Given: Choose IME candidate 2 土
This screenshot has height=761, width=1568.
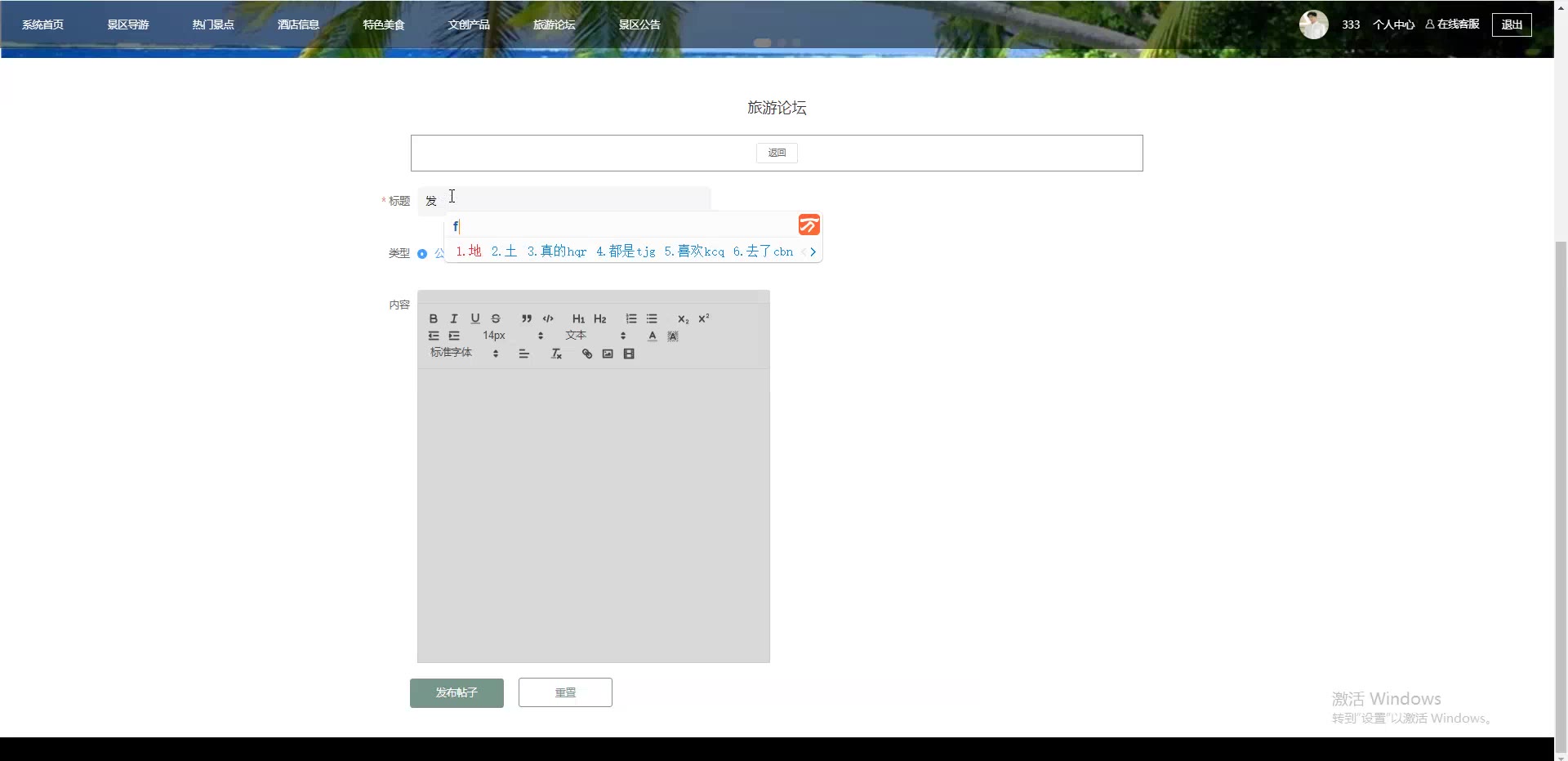Looking at the screenshot, I should (x=505, y=251).
